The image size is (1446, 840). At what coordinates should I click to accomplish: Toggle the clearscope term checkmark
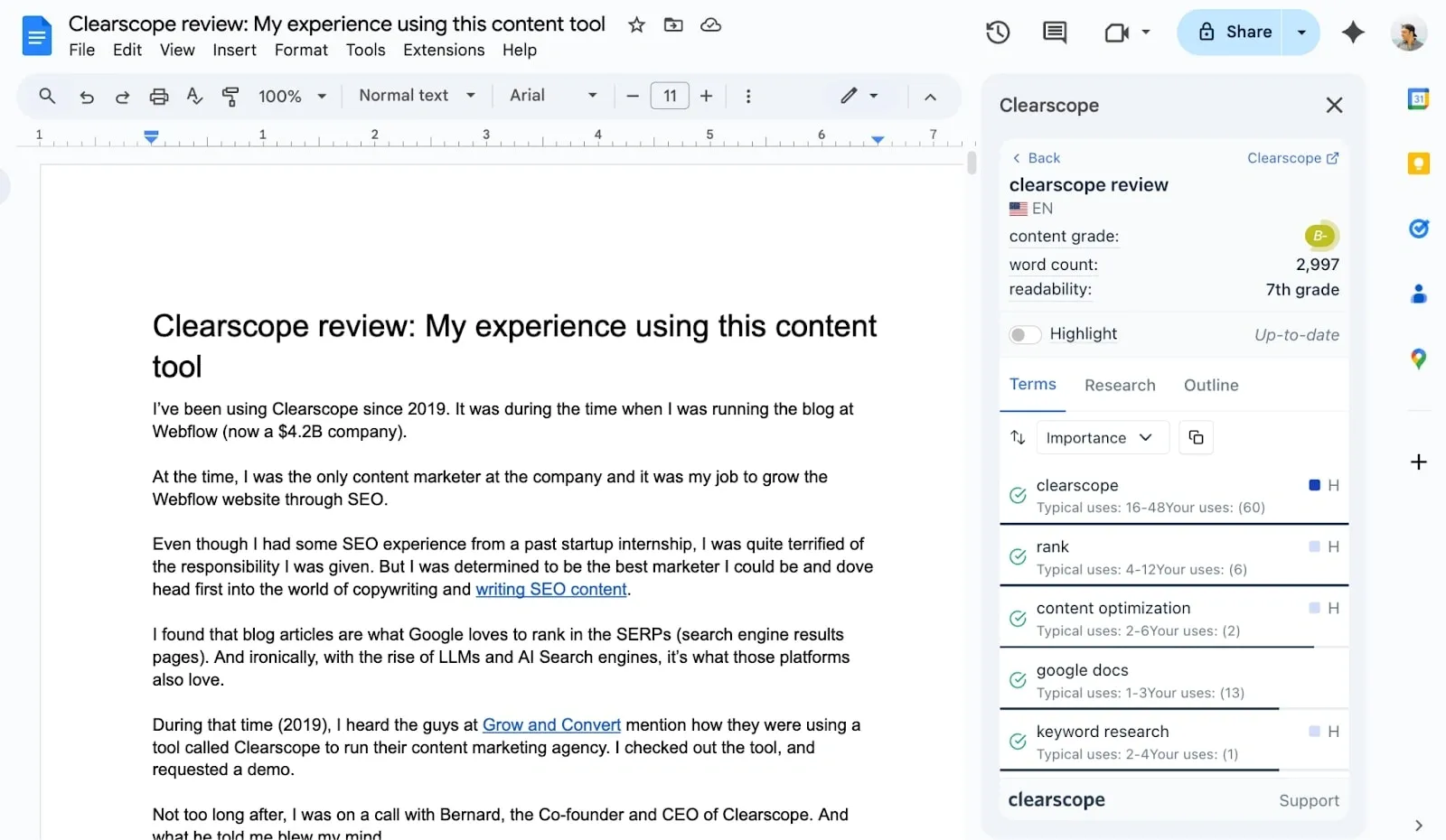[1018, 495]
